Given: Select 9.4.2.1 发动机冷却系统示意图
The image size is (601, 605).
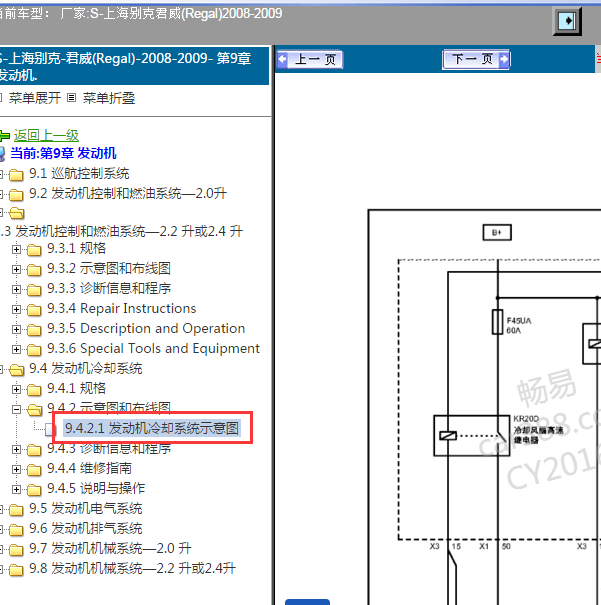Looking at the screenshot, I should [x=152, y=428].
